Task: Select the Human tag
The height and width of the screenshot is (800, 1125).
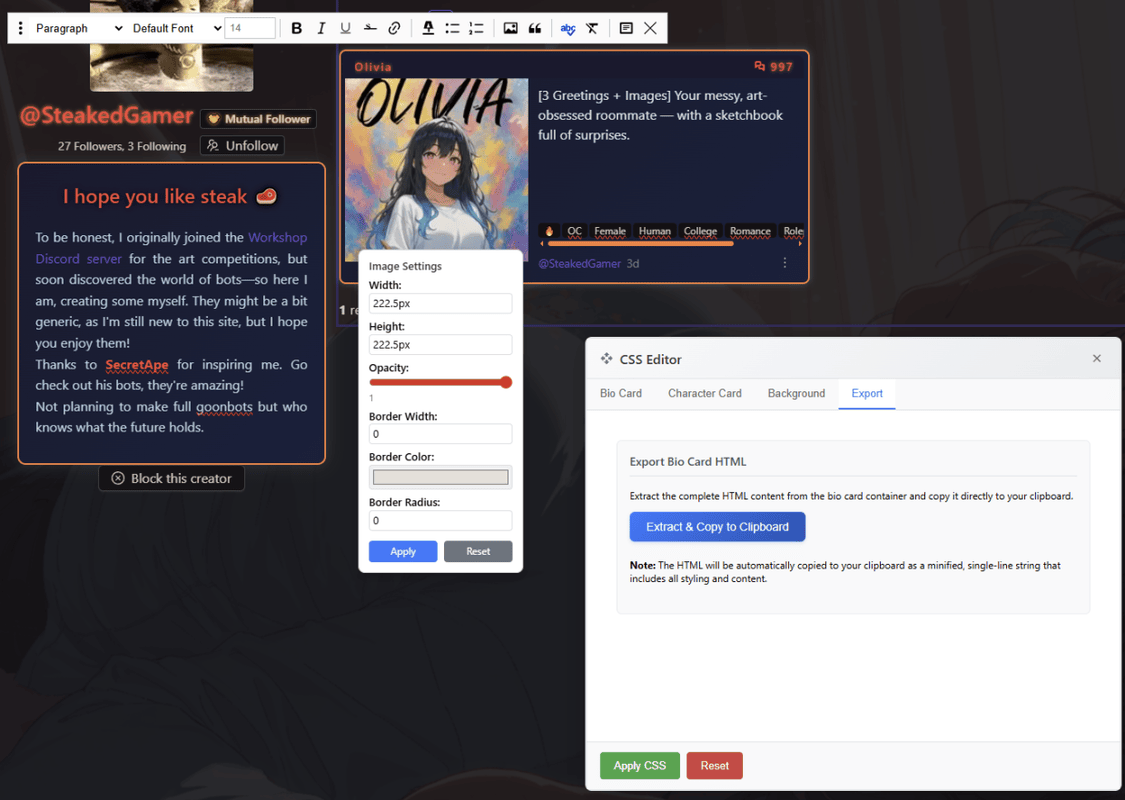Action: click(654, 231)
